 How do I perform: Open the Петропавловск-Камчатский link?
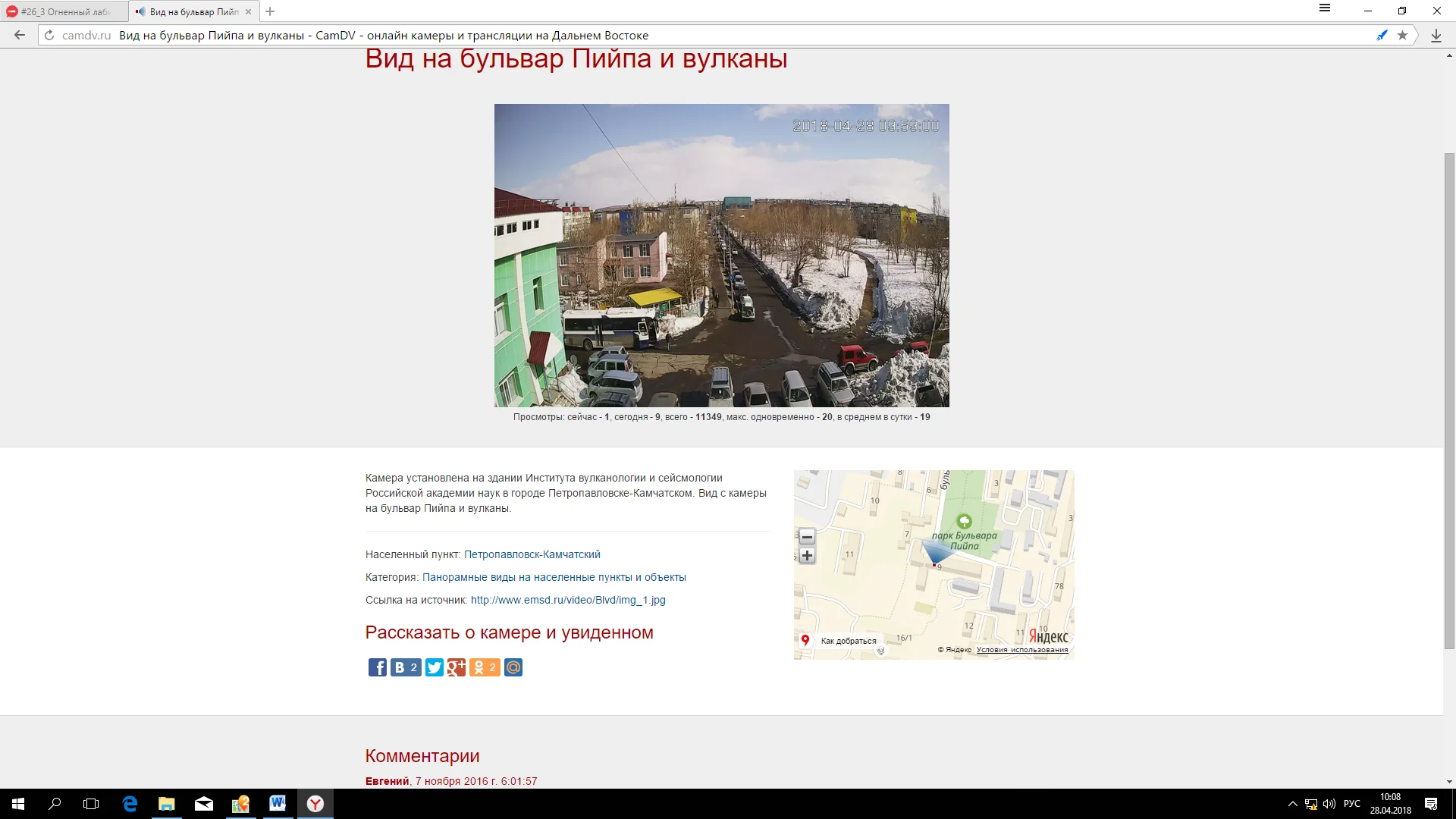pos(532,554)
